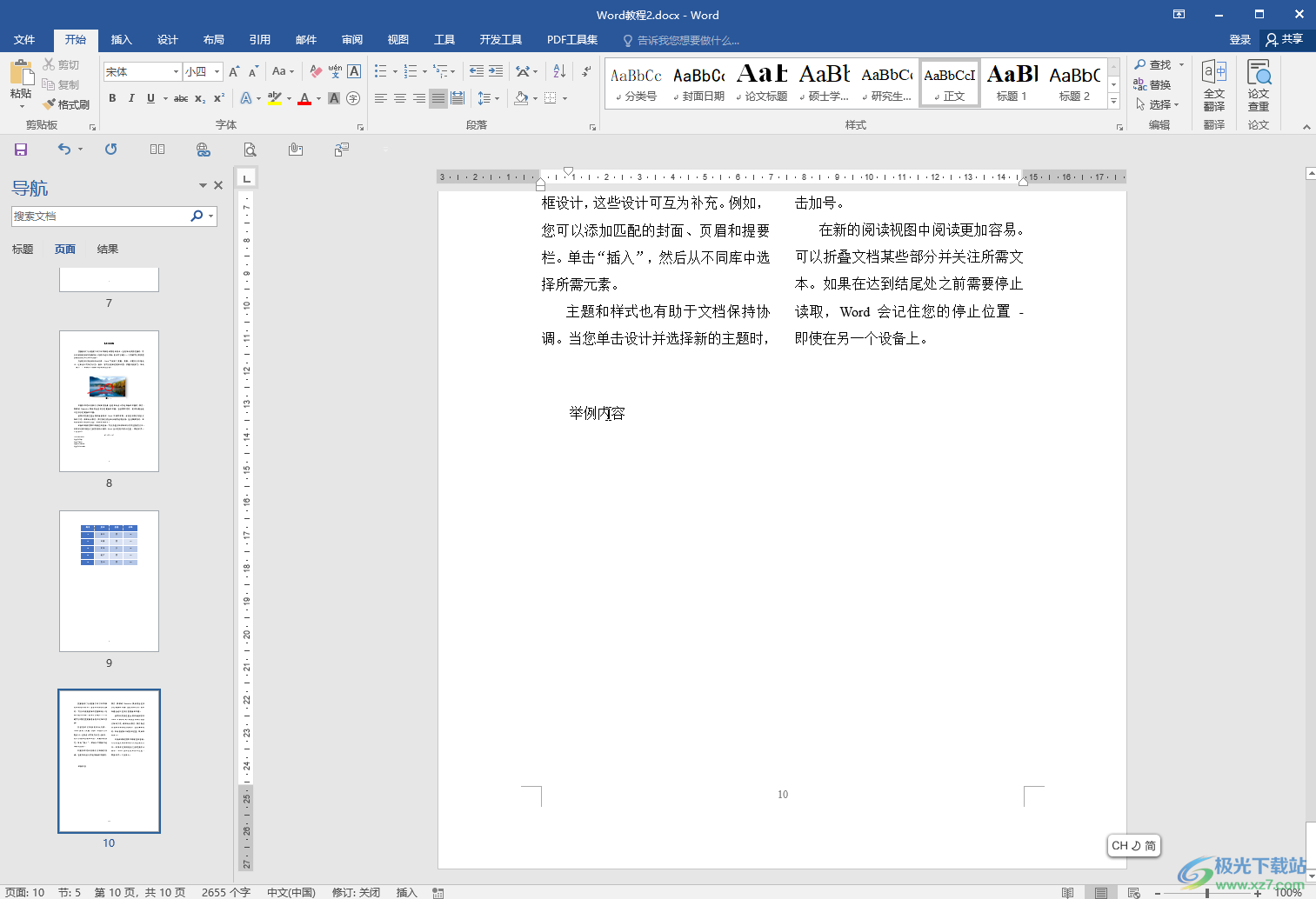Apply the Heading 1 (标题 1) style

(x=1012, y=83)
